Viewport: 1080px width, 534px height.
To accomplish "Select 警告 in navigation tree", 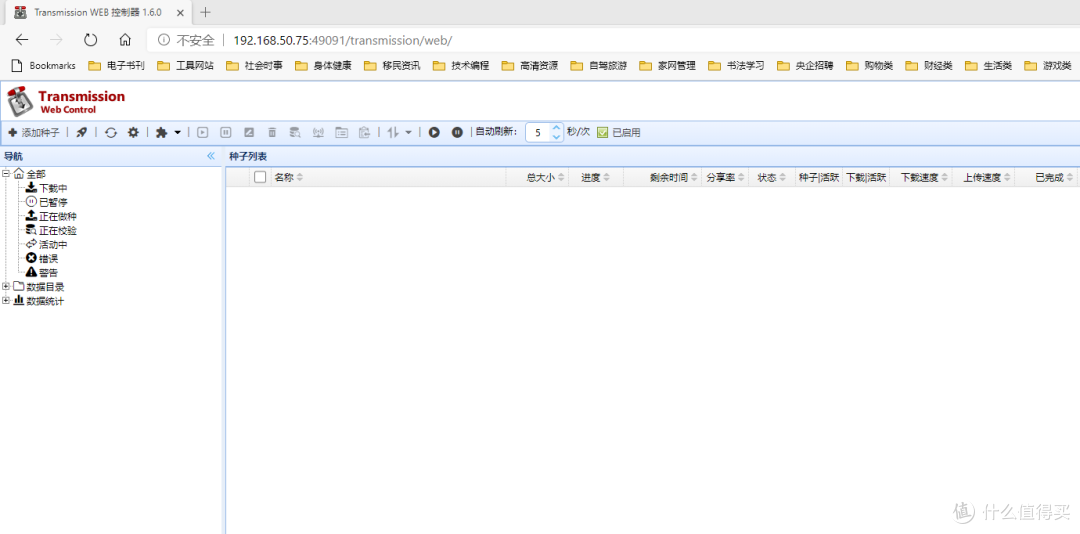I will click(x=48, y=273).
